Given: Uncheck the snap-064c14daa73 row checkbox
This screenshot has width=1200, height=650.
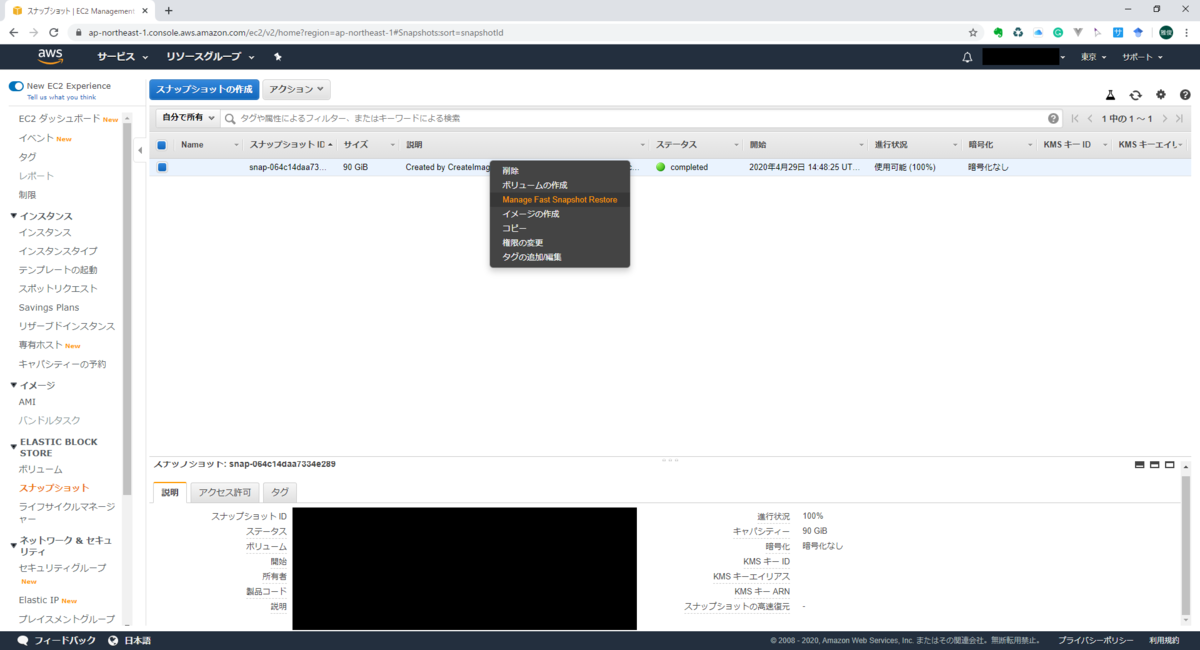Looking at the screenshot, I should click(x=162, y=167).
